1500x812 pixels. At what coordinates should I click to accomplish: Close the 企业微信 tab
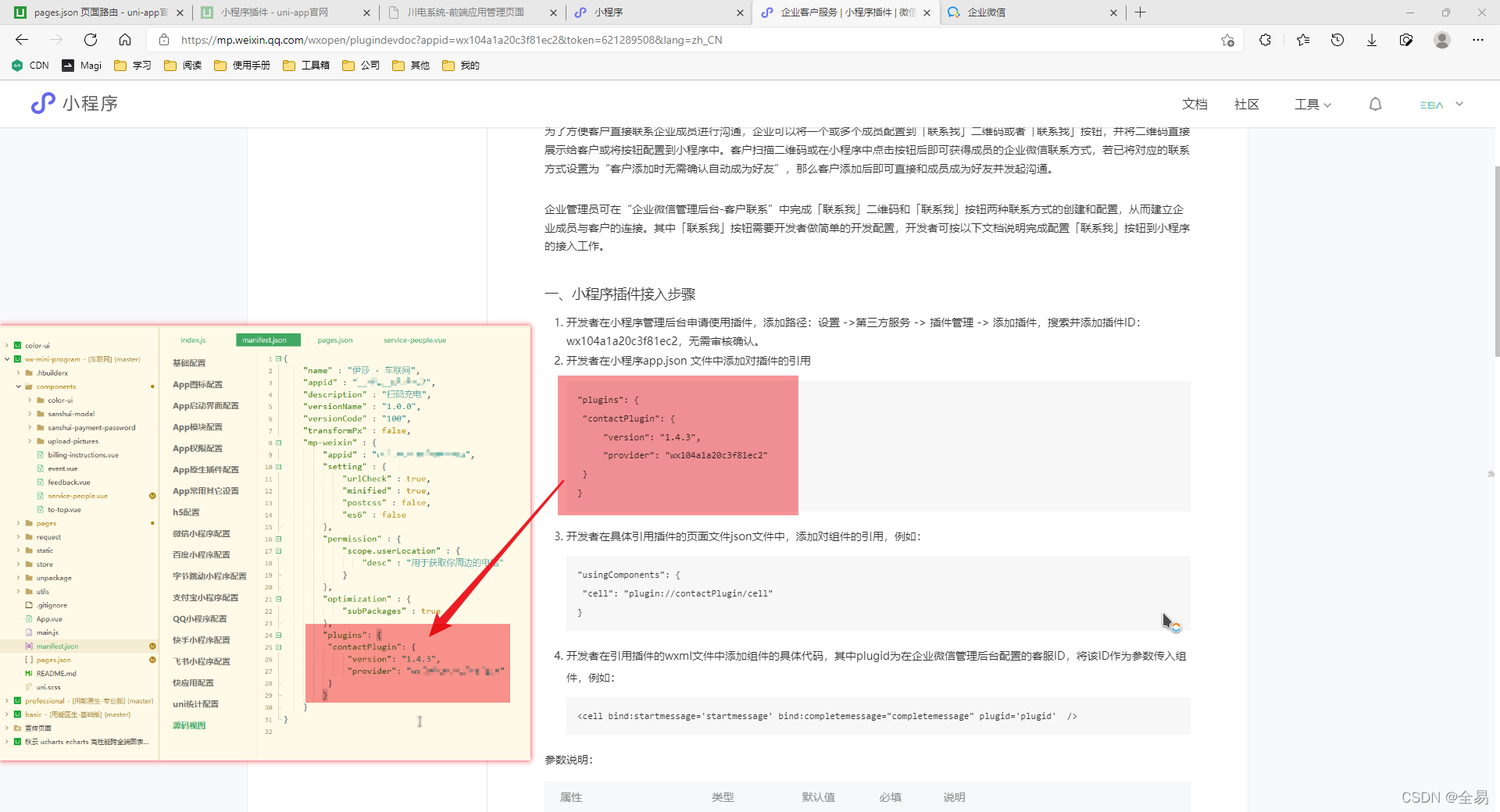pyautogui.click(x=1113, y=12)
